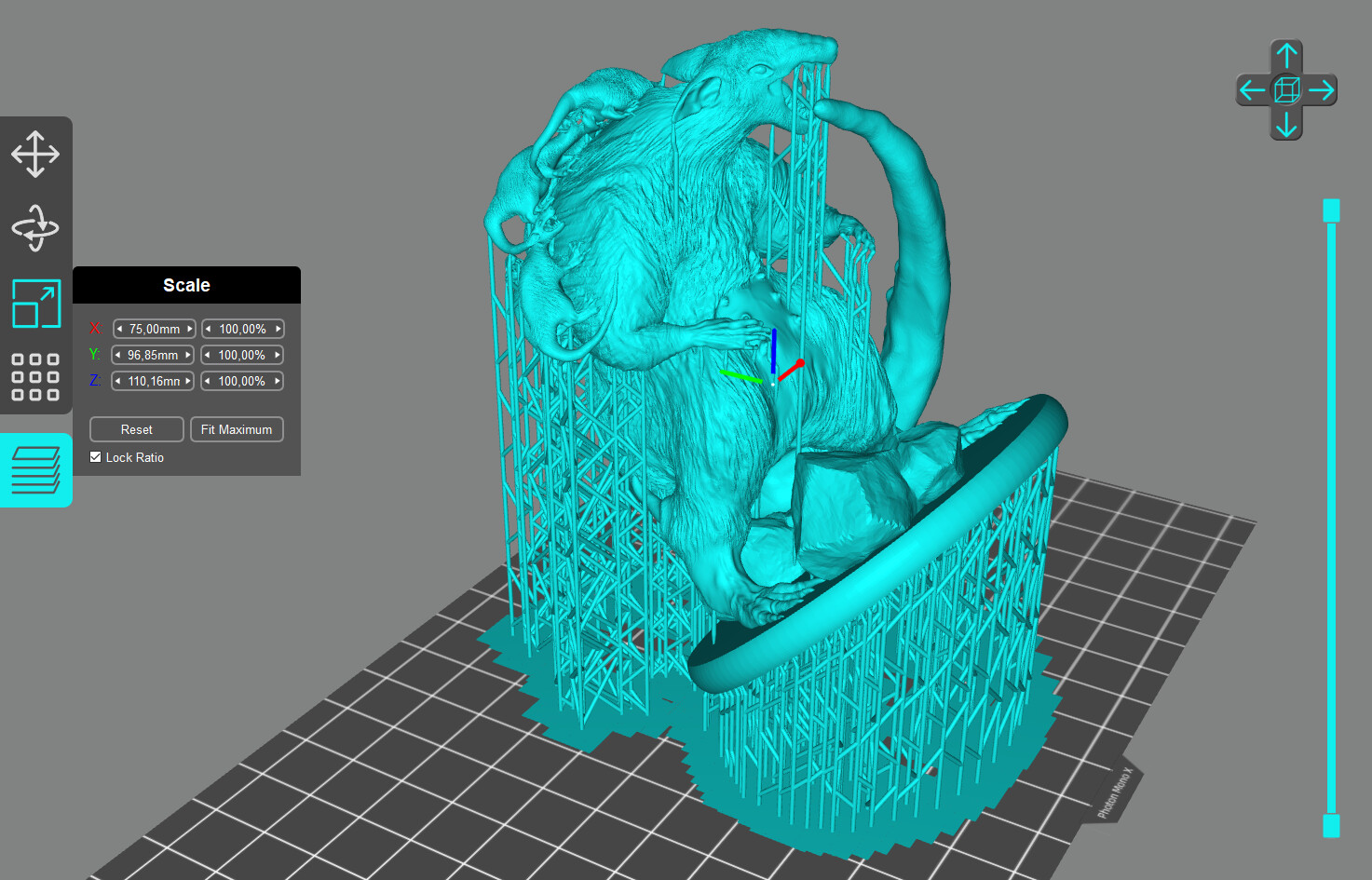
Task: Select the Scale tool
Action: (x=35, y=304)
